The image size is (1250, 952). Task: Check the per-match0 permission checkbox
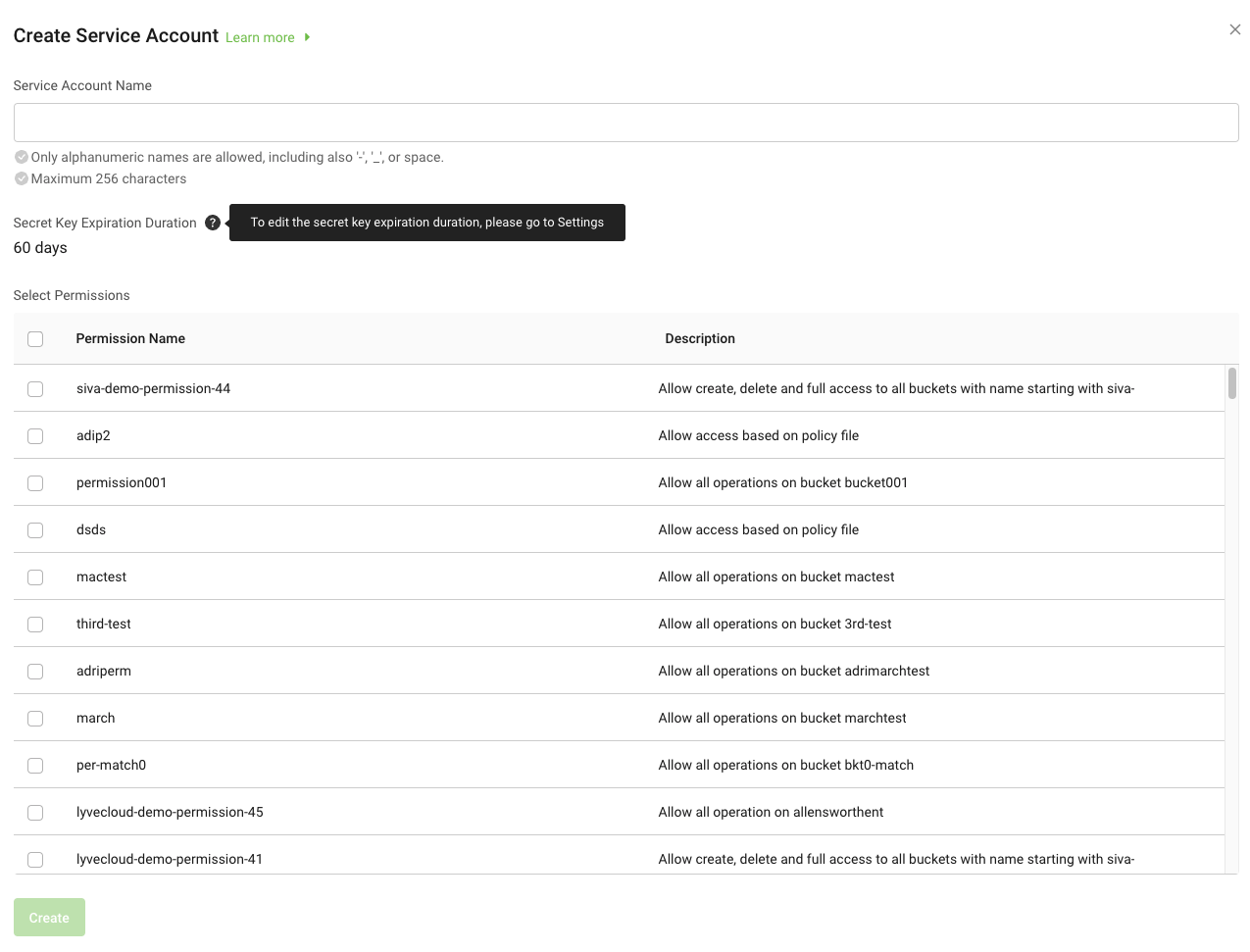coord(35,766)
